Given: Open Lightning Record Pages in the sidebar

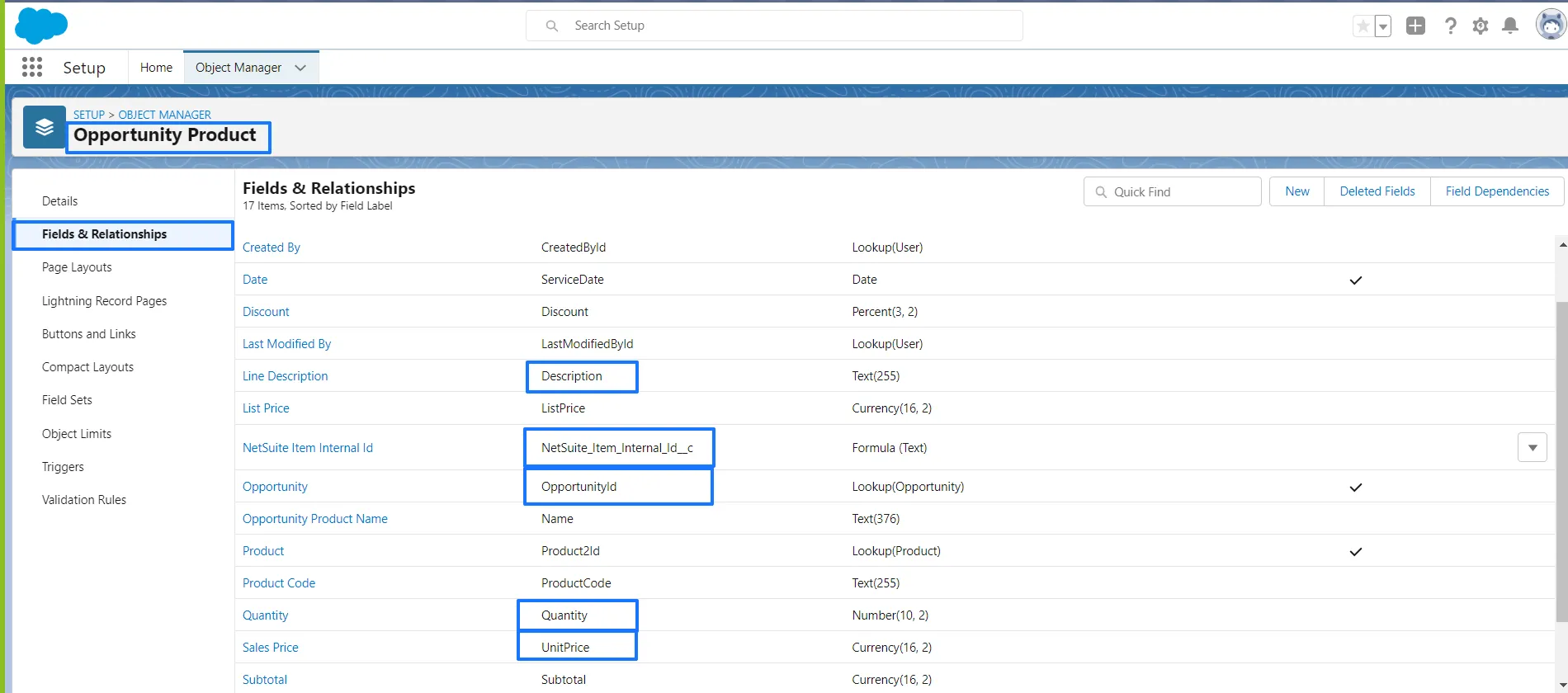Looking at the screenshot, I should pos(104,301).
